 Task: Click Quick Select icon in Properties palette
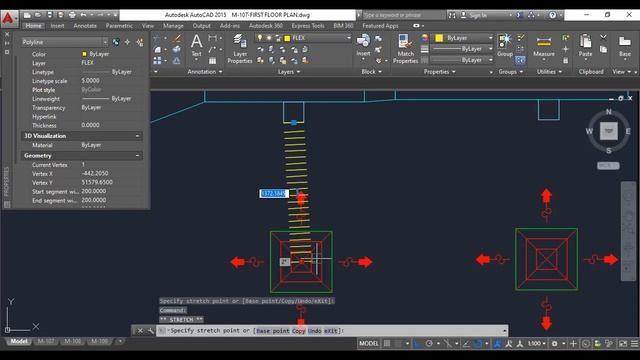pos(140,42)
